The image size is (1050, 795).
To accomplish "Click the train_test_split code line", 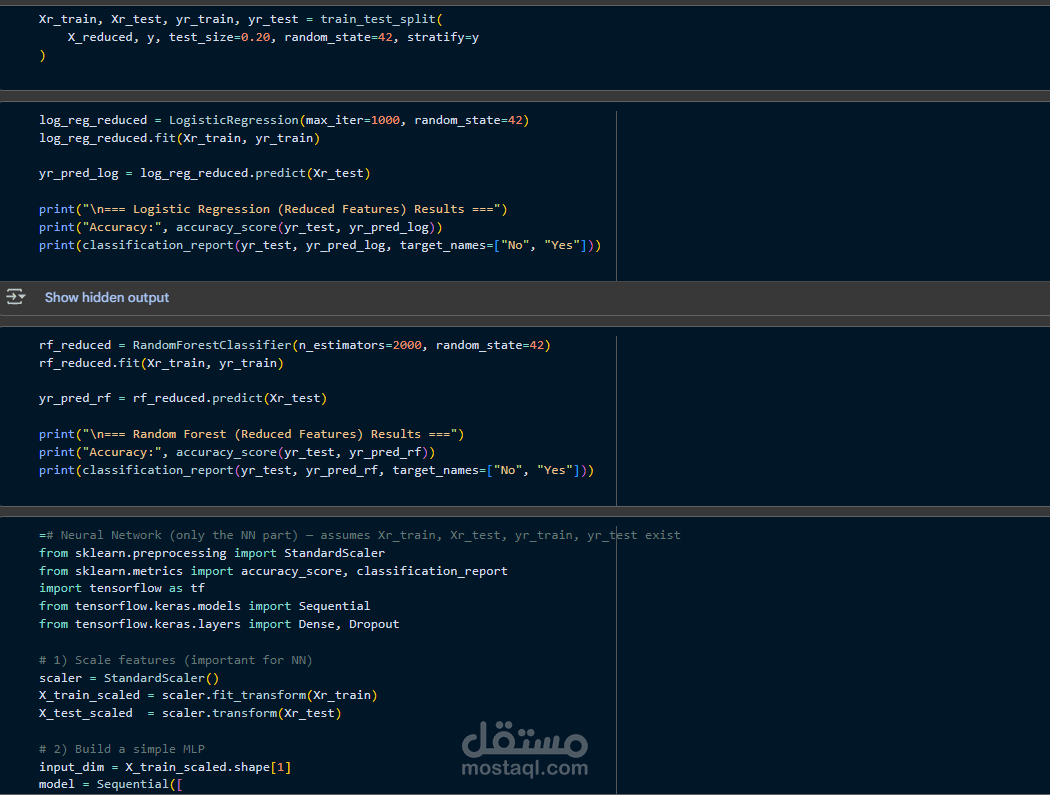I will (x=240, y=19).
